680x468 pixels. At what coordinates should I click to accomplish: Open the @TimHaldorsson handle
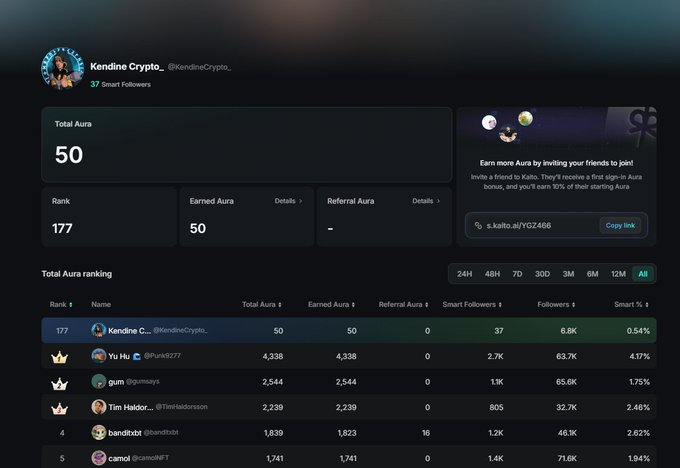click(x=181, y=407)
